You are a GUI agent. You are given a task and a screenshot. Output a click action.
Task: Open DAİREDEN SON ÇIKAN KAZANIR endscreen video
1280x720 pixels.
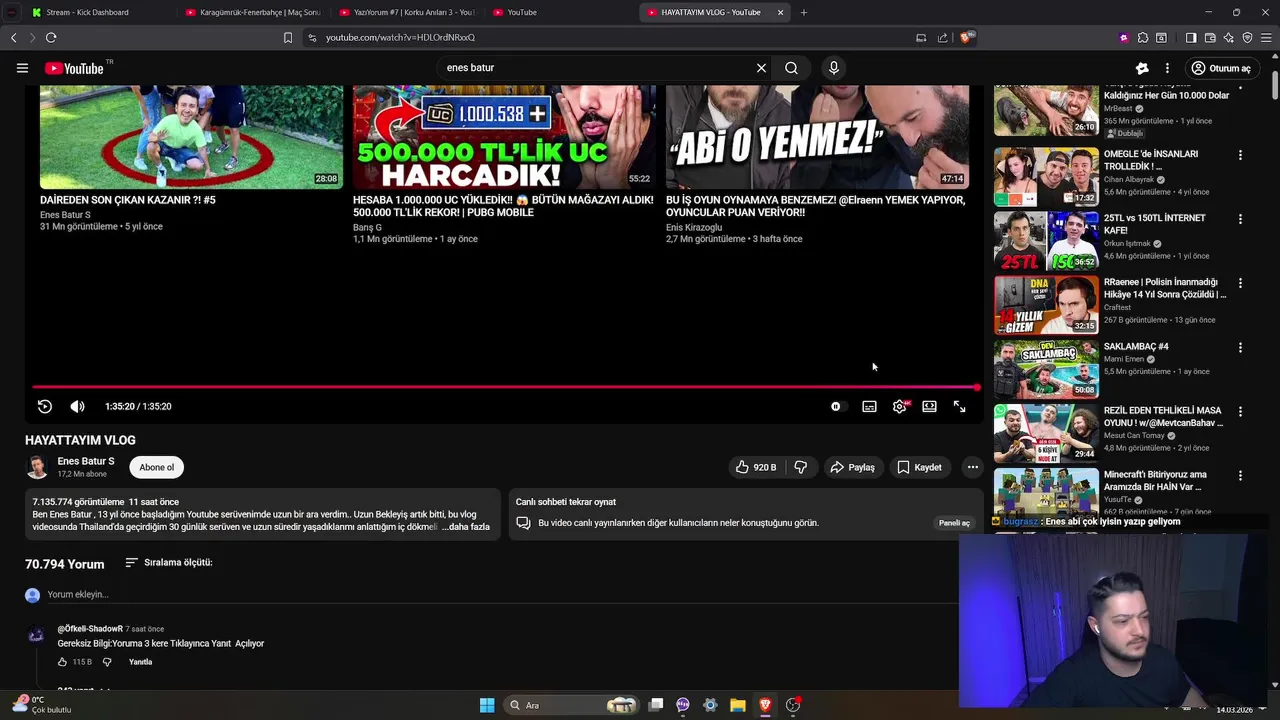click(191, 137)
